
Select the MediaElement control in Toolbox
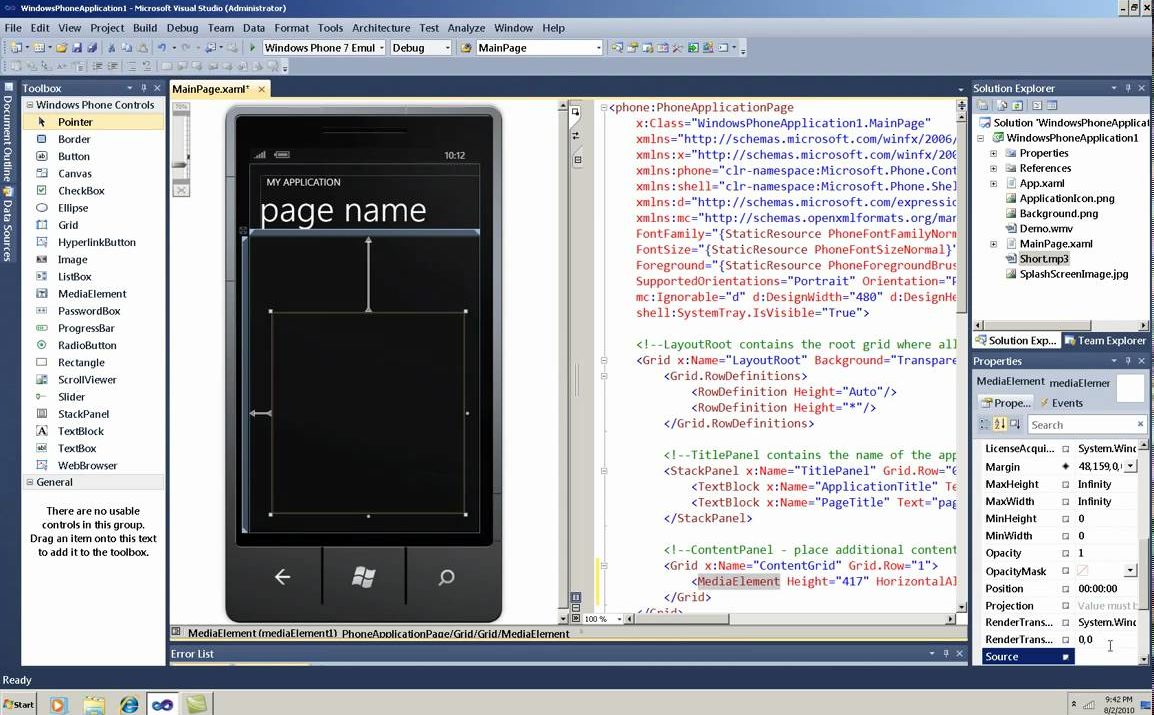tap(91, 294)
